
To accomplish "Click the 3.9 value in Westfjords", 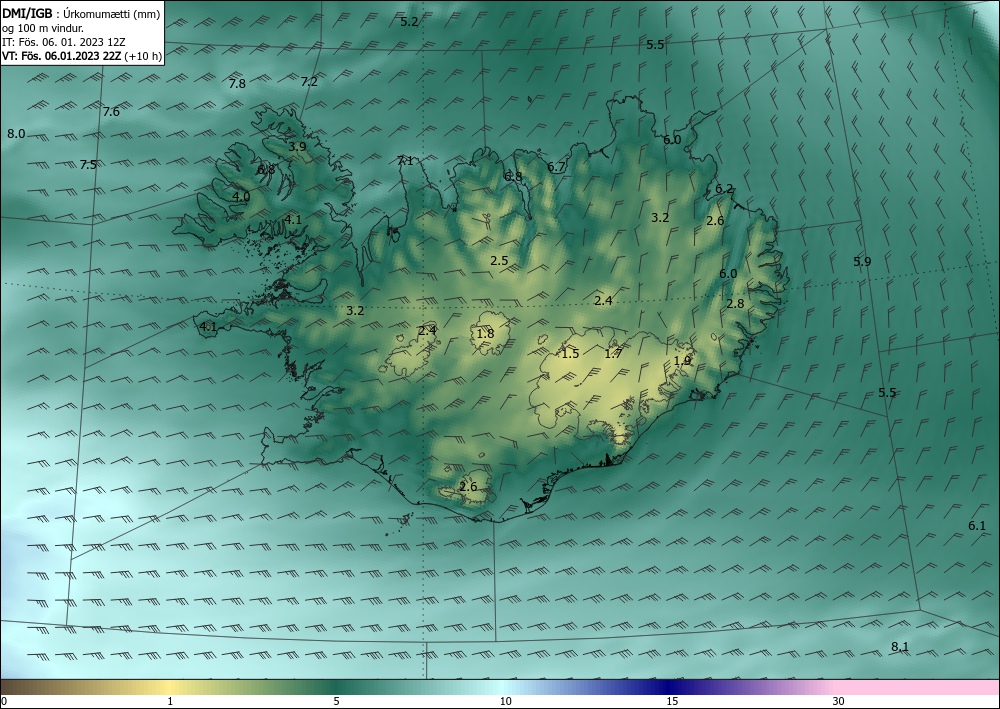I will [297, 147].
